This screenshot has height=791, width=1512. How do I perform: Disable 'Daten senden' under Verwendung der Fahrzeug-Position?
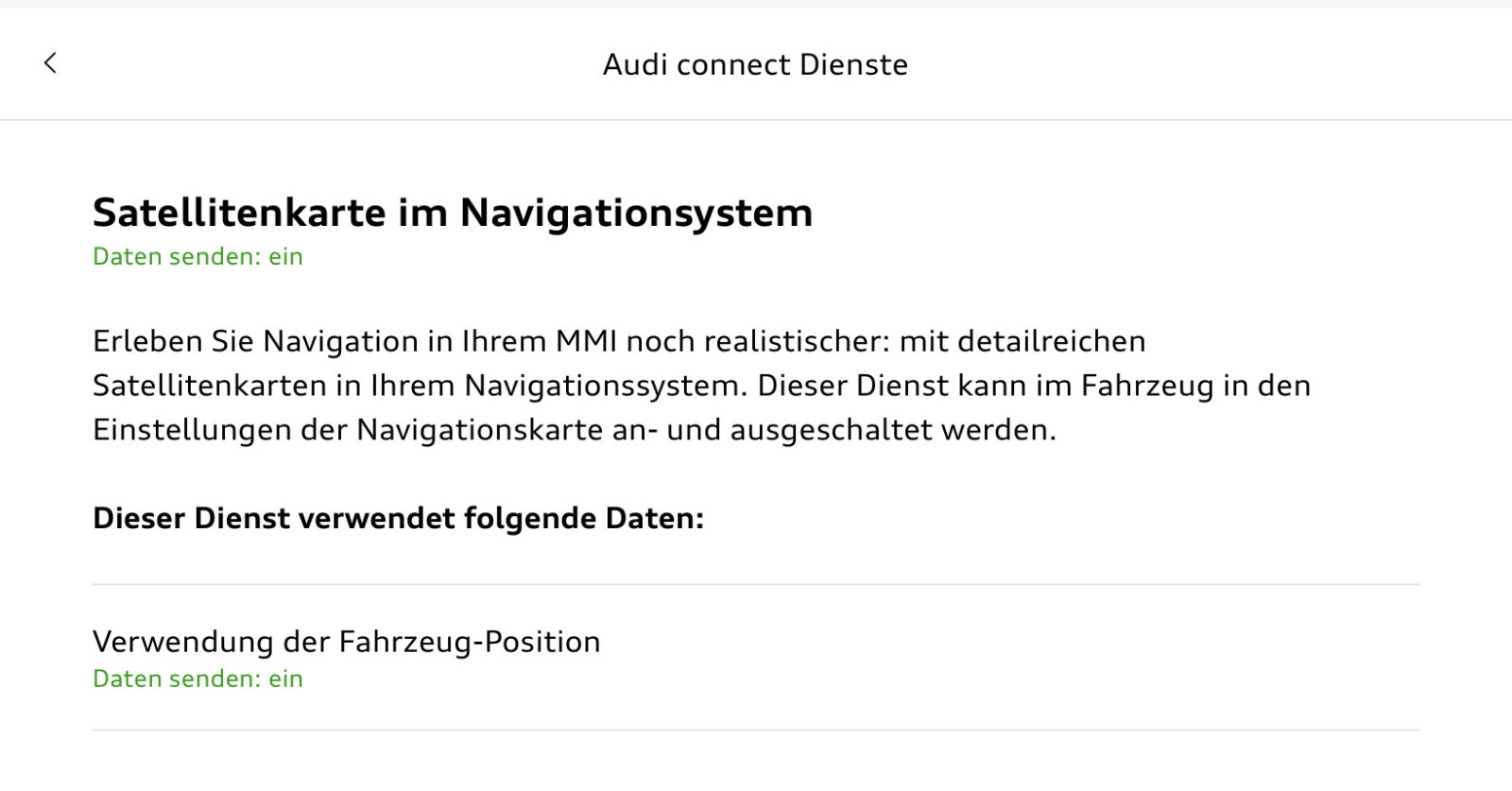198,679
